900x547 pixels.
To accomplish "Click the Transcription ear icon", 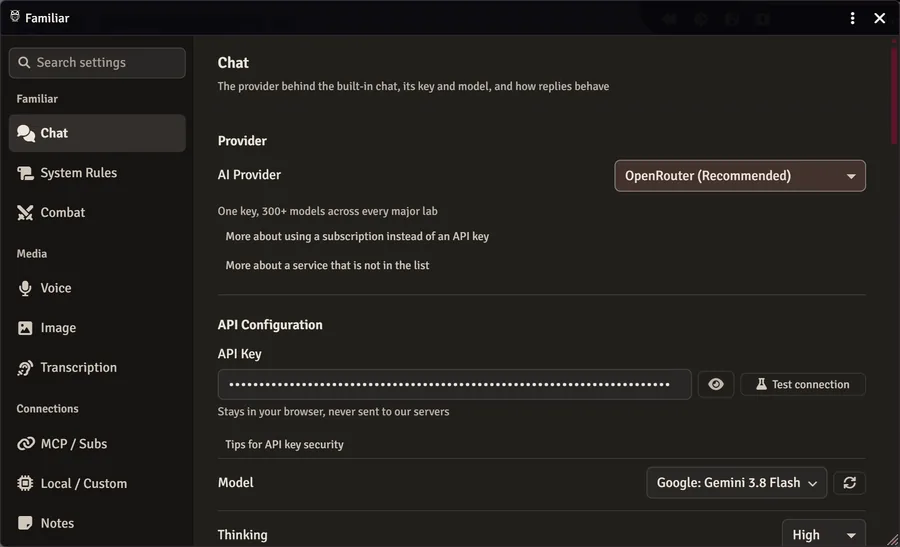I will pos(25,367).
